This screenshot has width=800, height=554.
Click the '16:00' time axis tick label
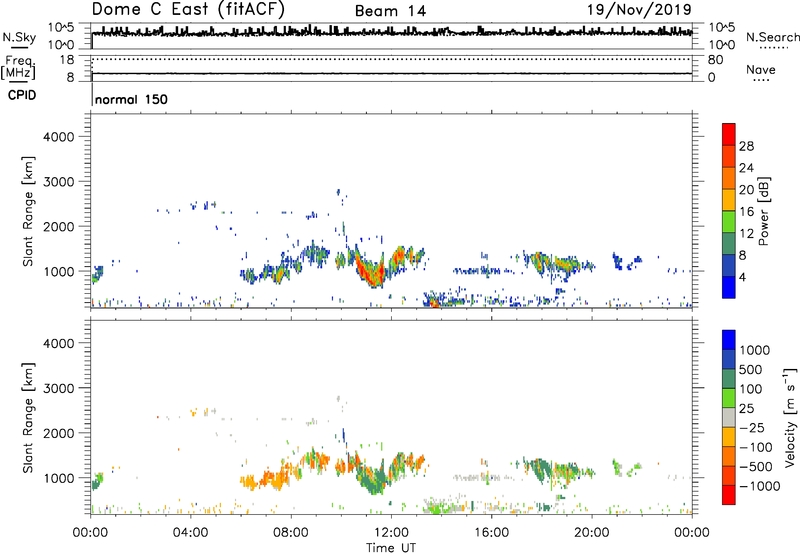(x=491, y=533)
